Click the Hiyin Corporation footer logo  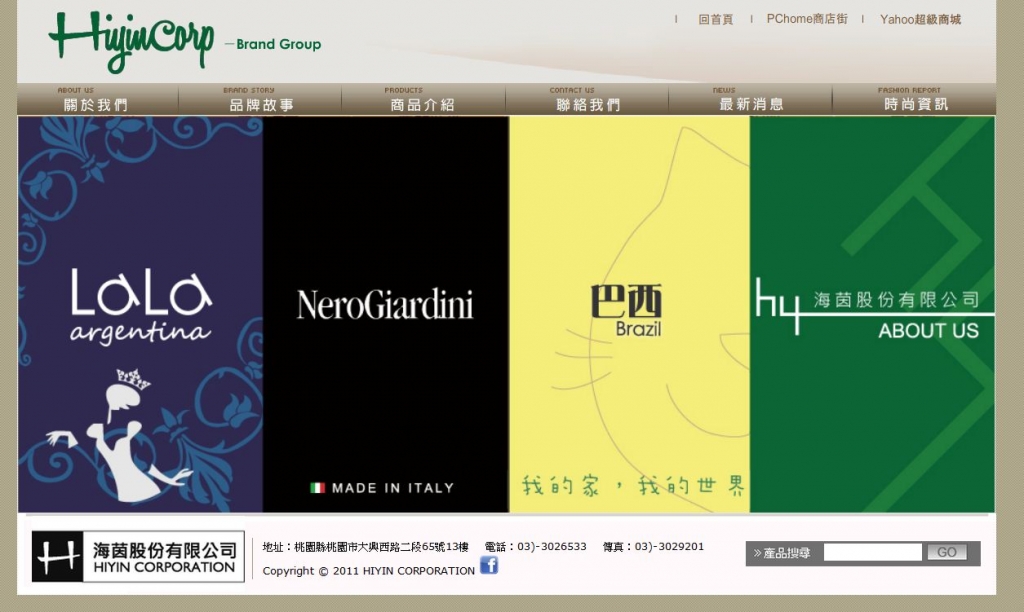click(x=138, y=556)
